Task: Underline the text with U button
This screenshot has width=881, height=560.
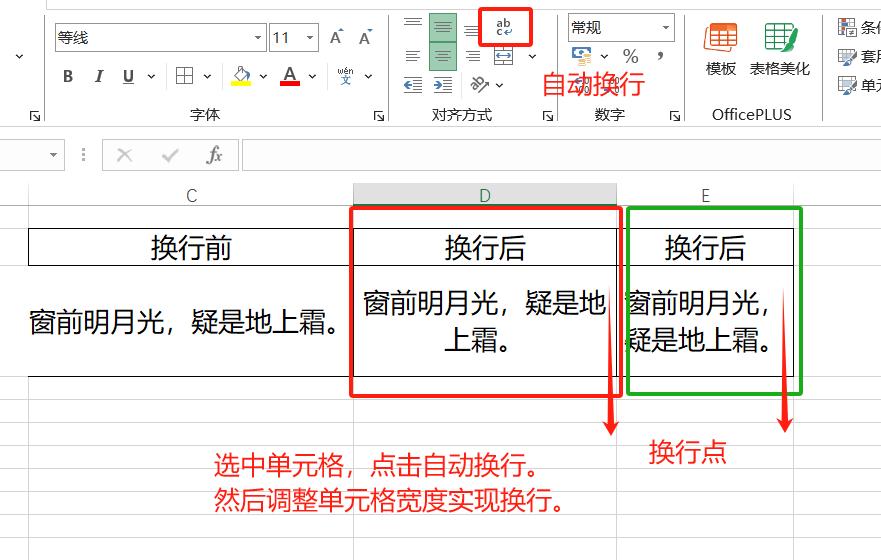Action: (128, 76)
